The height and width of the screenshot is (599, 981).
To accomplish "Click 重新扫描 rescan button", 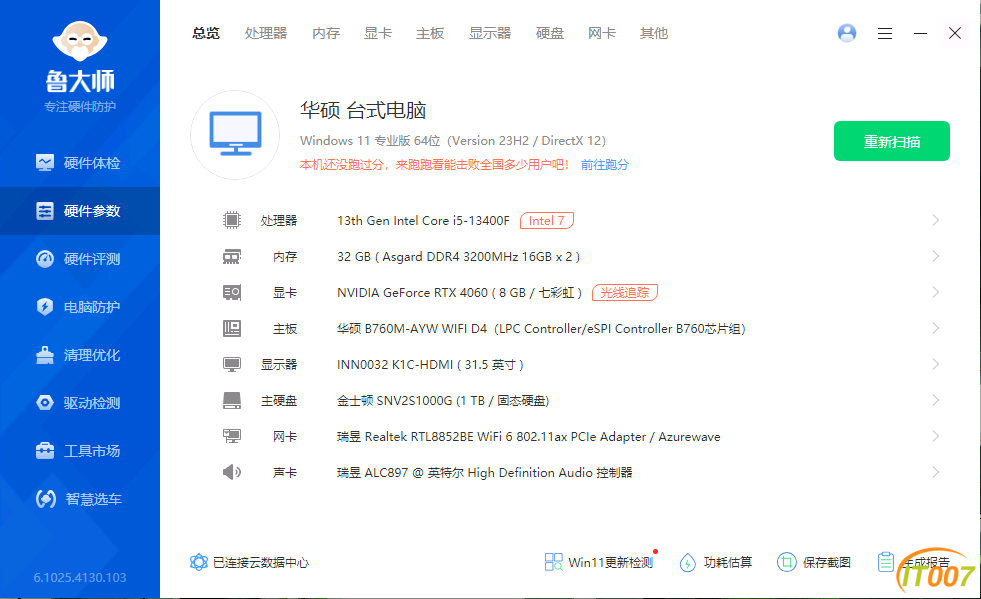I will [x=892, y=141].
